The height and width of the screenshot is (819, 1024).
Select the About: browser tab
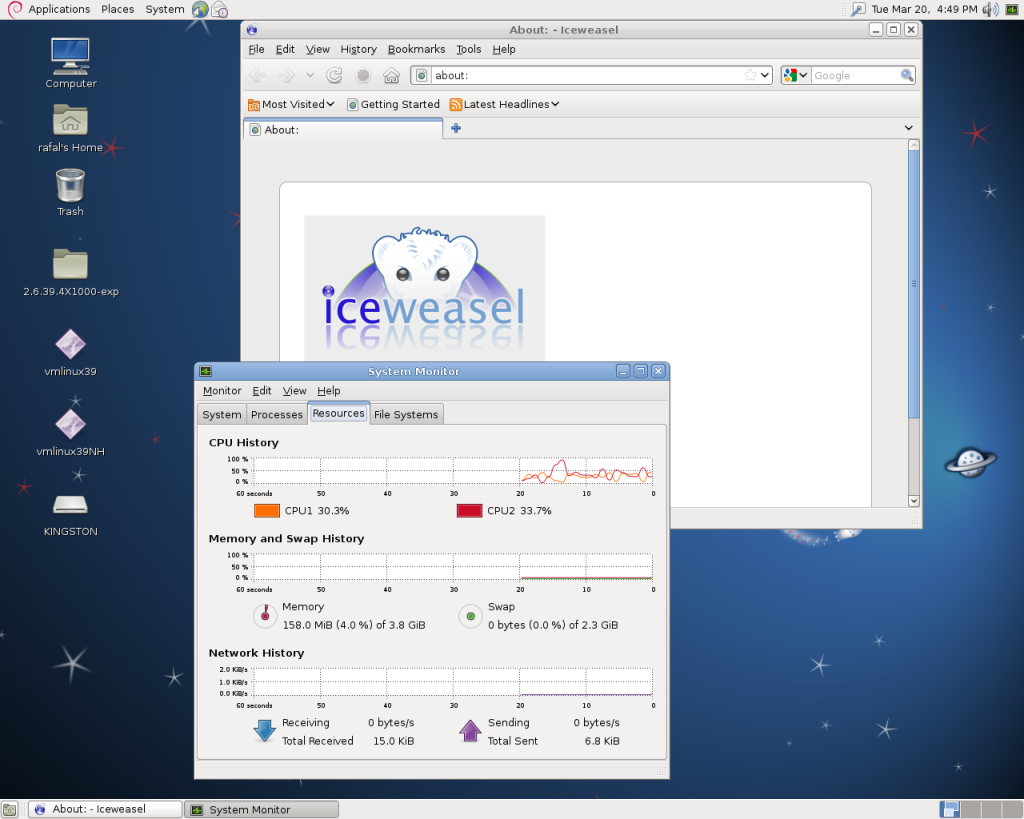coord(344,129)
